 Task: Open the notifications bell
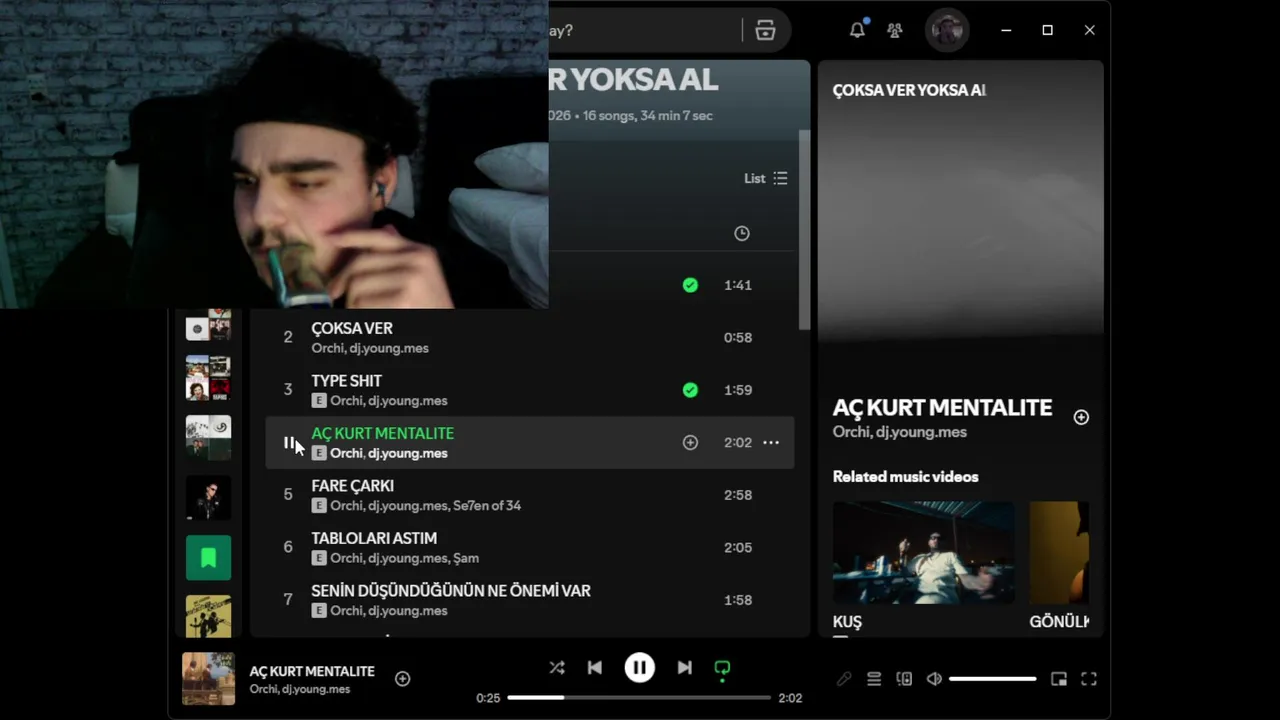click(x=857, y=30)
